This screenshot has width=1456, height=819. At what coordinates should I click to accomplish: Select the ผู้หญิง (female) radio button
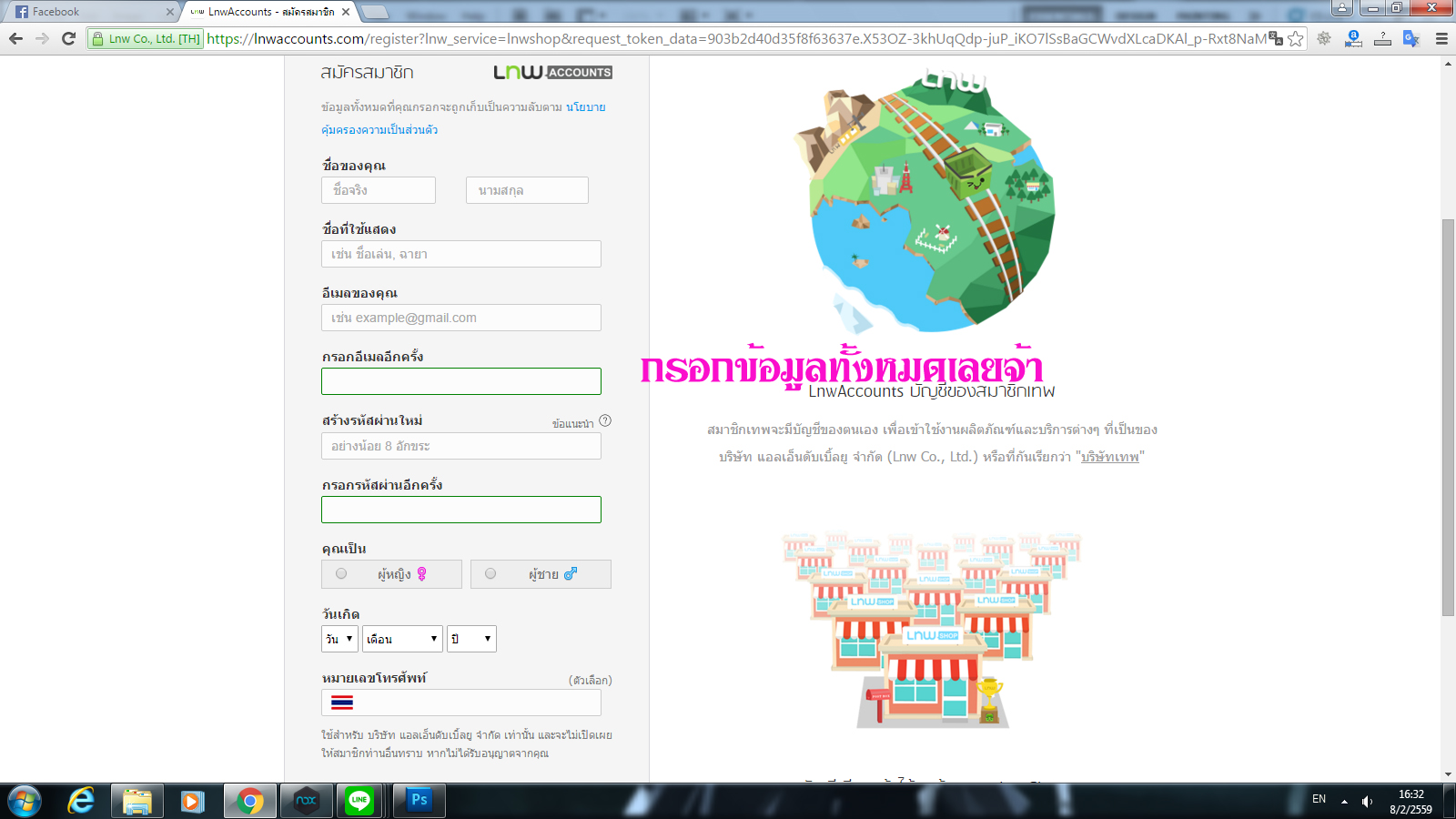click(x=341, y=573)
